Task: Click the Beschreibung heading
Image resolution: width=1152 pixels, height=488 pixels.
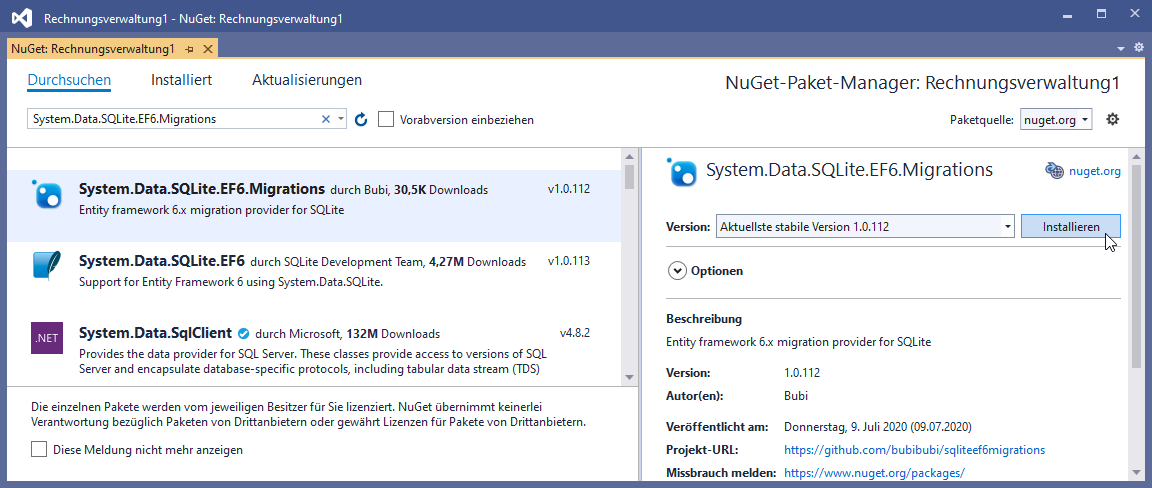Action: (704, 319)
